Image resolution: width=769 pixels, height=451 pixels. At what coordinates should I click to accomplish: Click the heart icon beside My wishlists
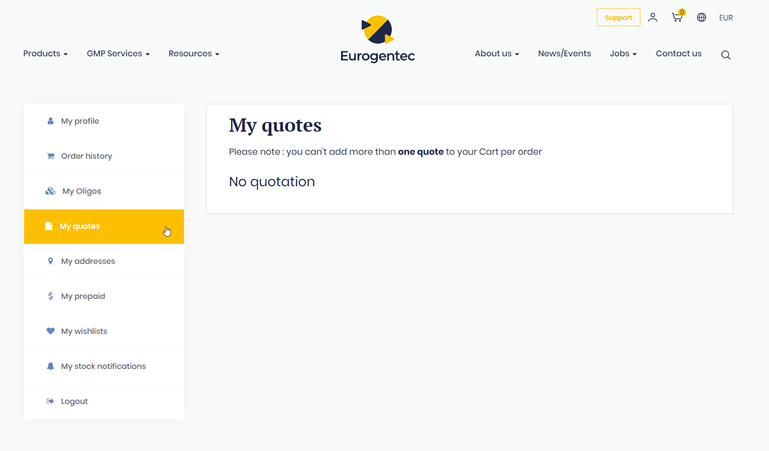tap(51, 331)
